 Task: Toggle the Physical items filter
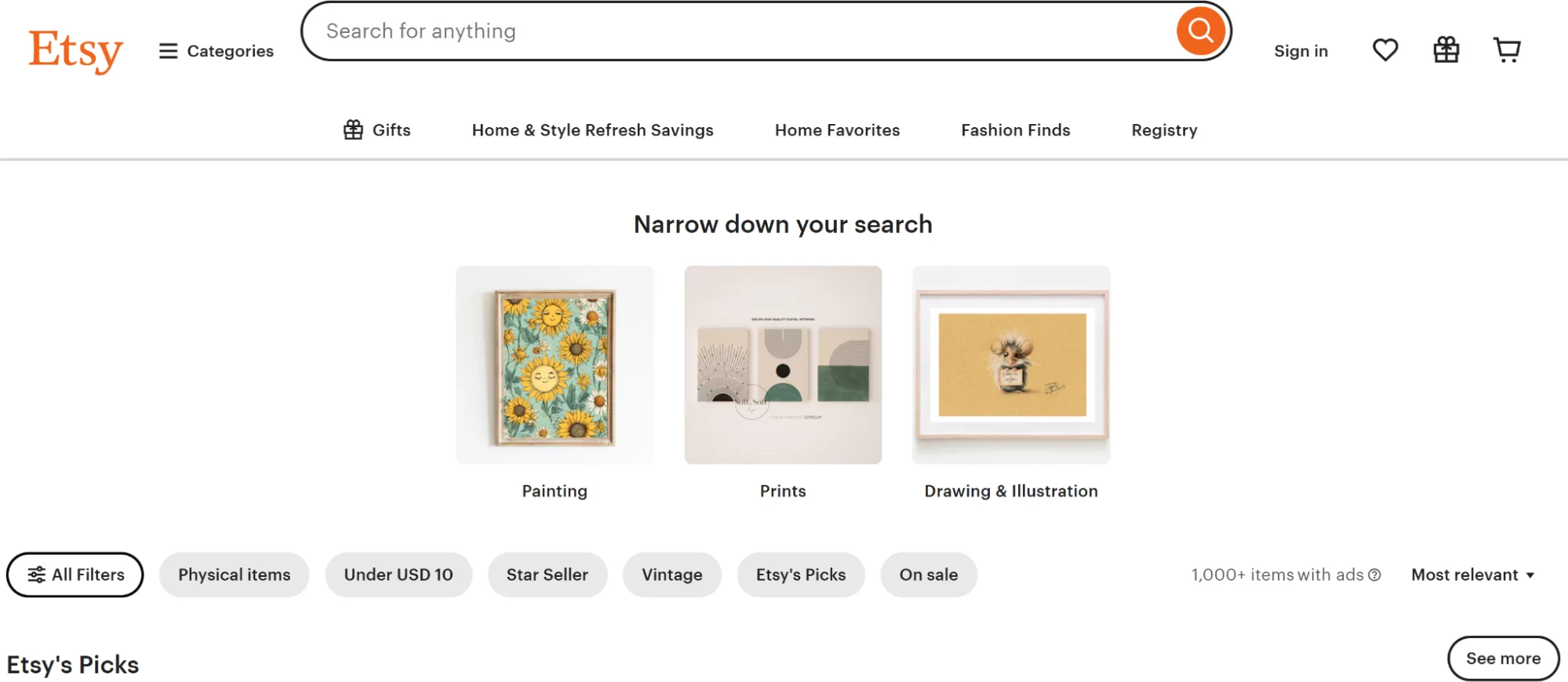pyautogui.click(x=233, y=574)
